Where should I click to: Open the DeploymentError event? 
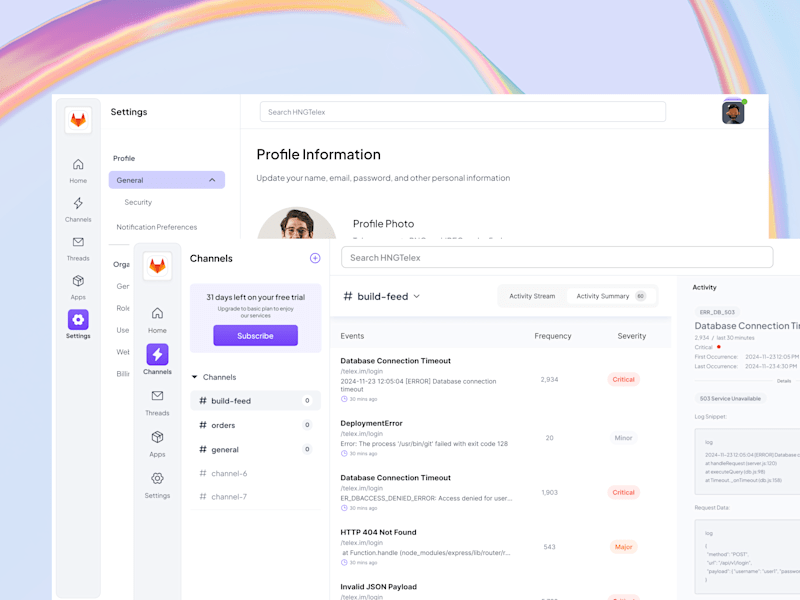(x=371, y=423)
